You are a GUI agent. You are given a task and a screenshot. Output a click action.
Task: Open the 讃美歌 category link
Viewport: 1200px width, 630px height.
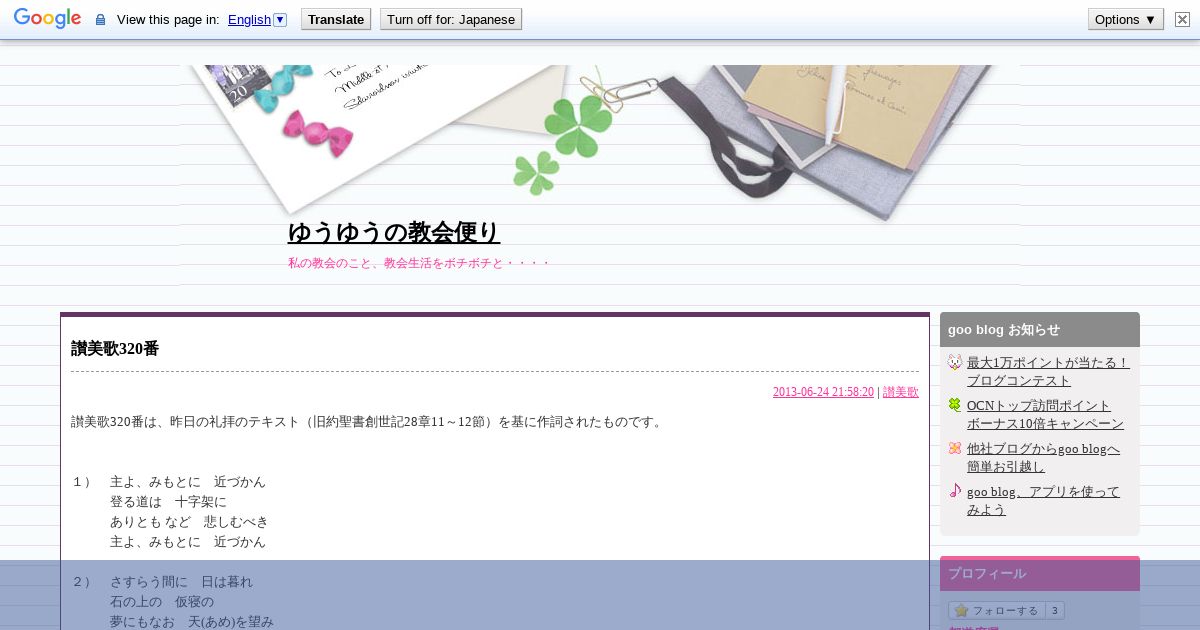(901, 392)
